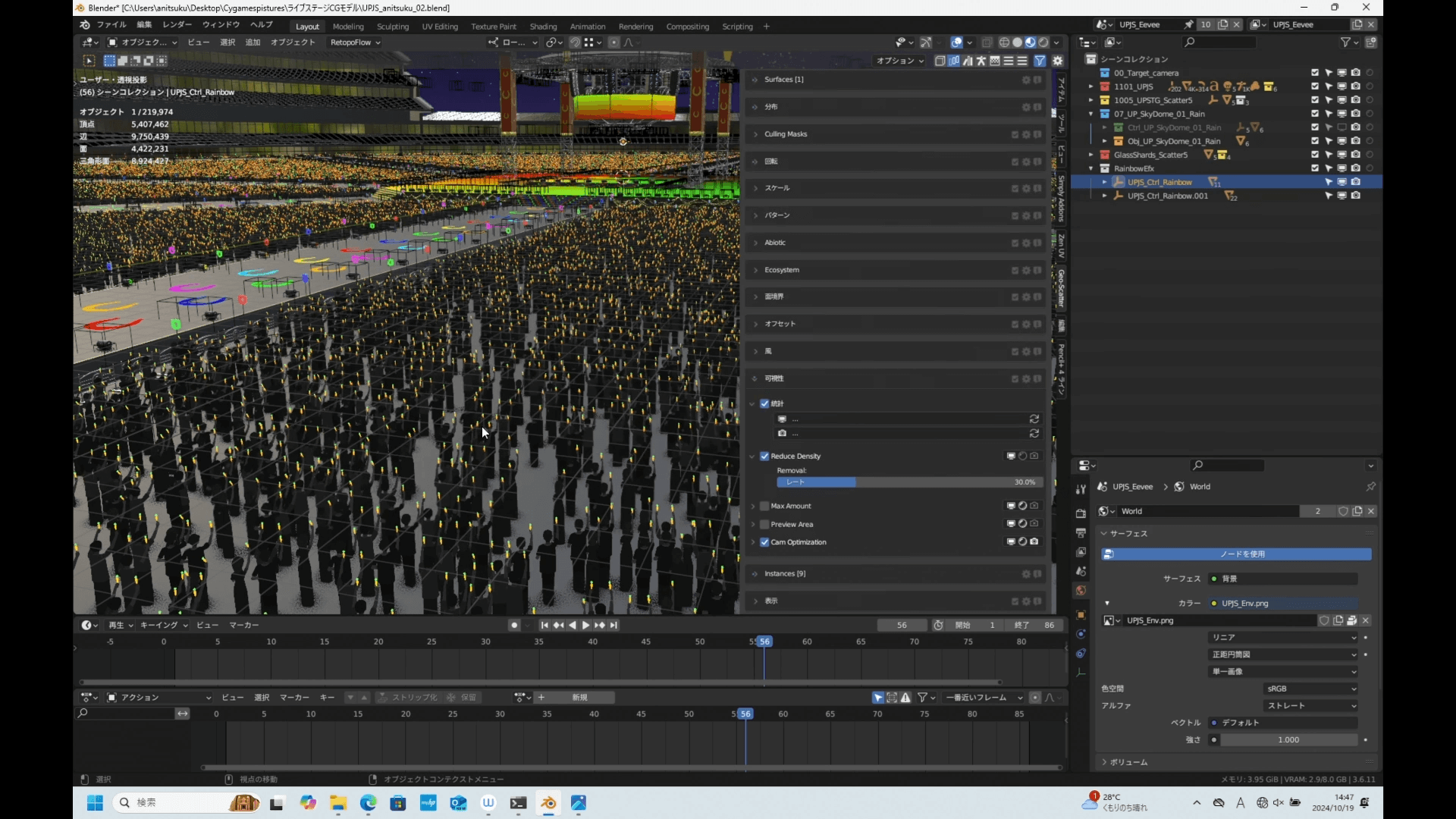Viewport: 1456px width, 819px height.
Task: Toggle exclude checkbox for 1101_UPJS collection
Action: (1315, 86)
